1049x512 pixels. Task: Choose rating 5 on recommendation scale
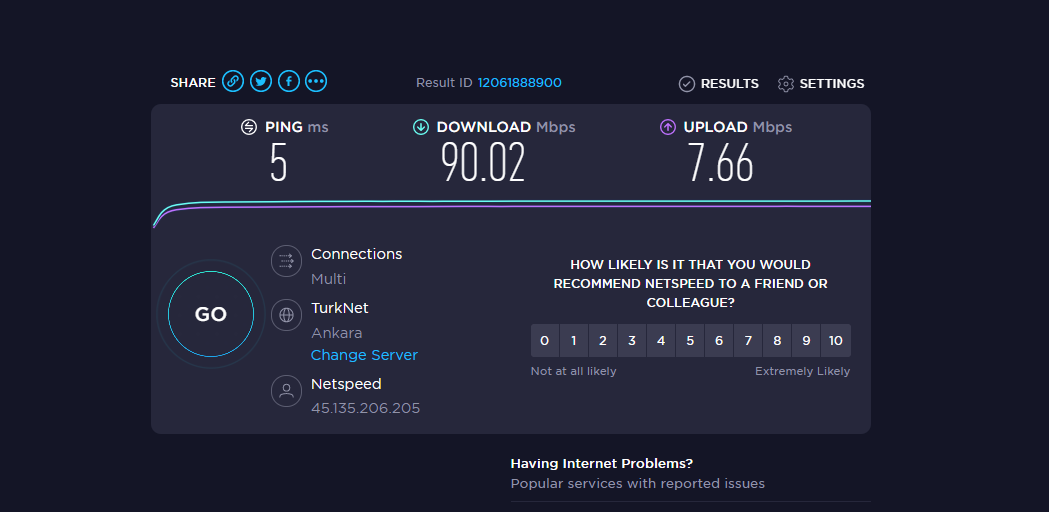coord(690,341)
